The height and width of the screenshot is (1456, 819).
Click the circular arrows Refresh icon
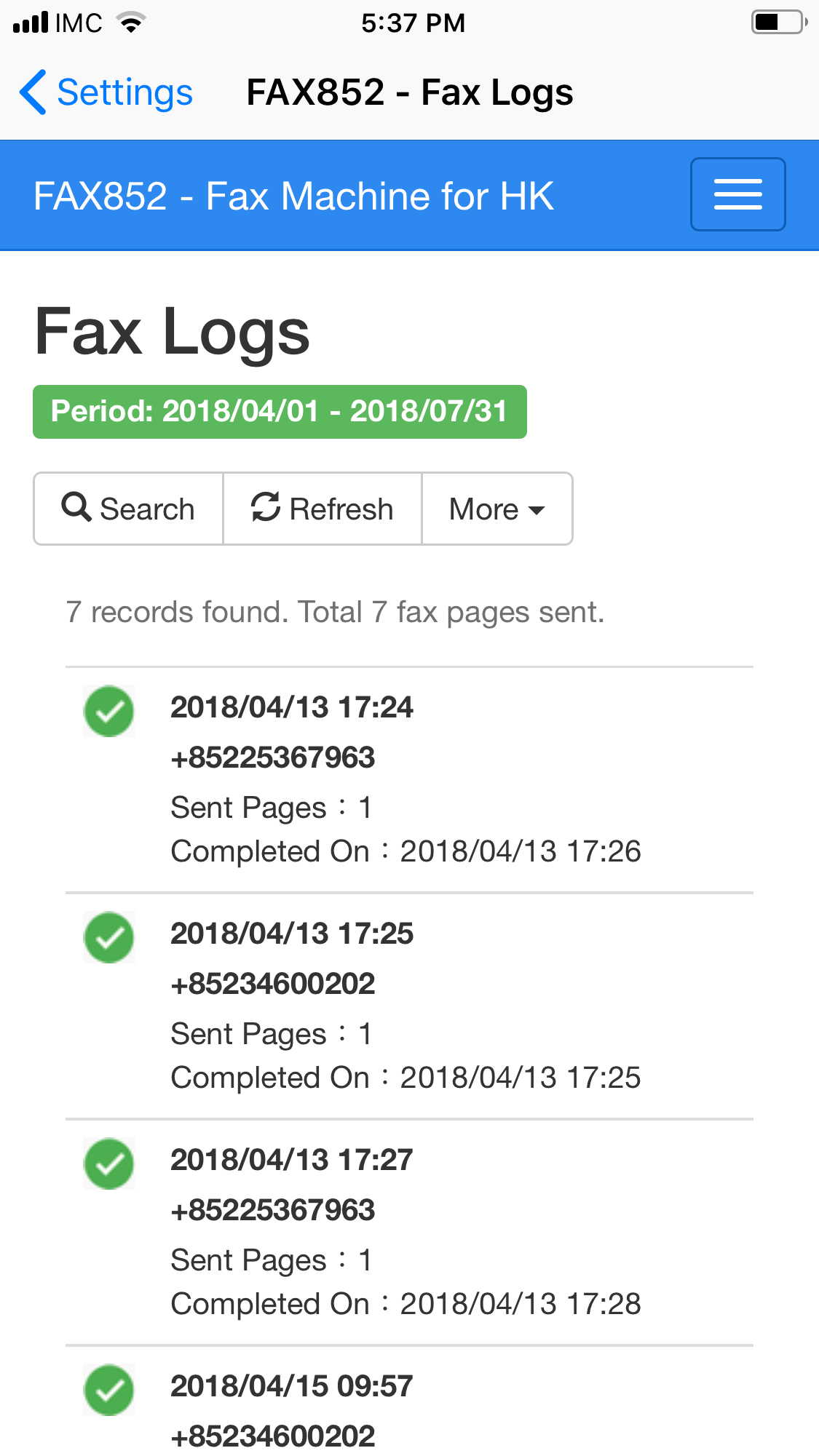coord(266,507)
